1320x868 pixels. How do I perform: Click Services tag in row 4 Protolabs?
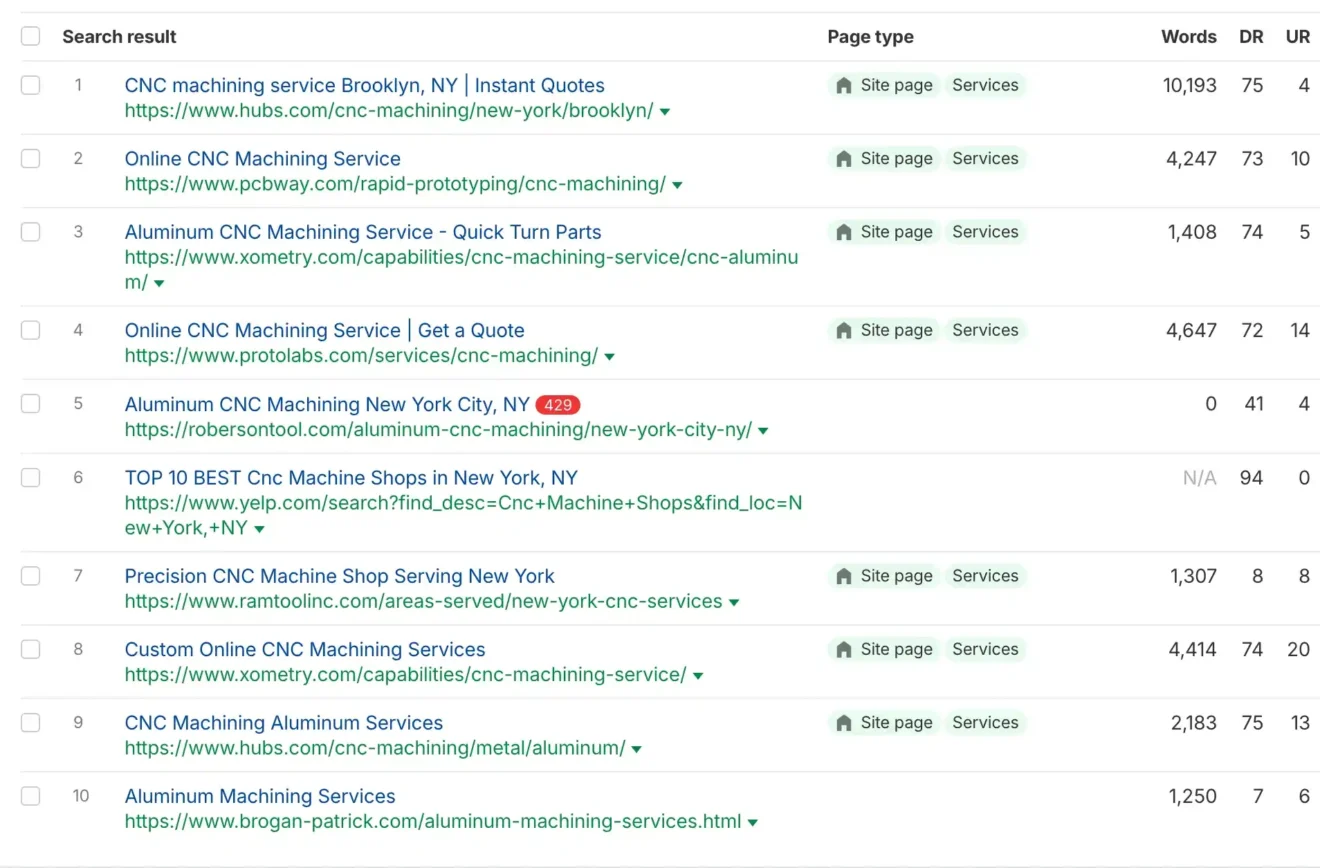click(x=985, y=330)
